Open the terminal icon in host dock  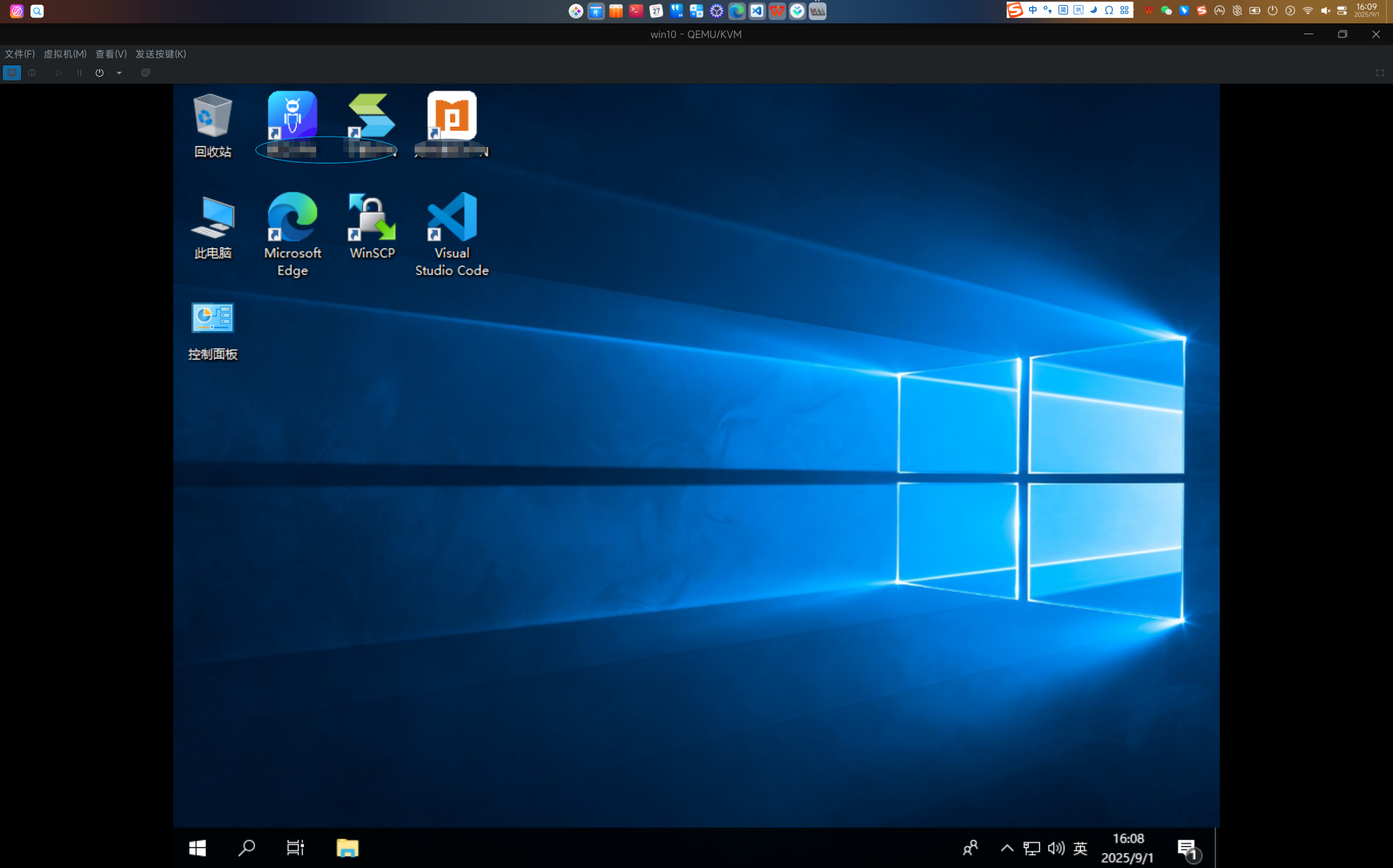(636, 11)
